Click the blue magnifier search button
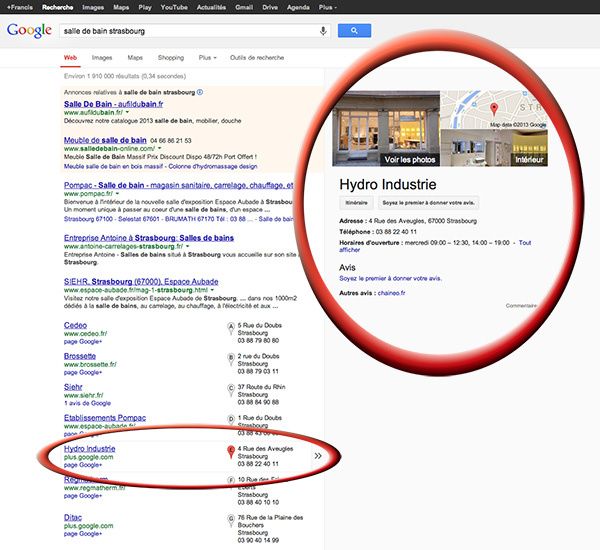Screen dimensions: 600x550 [x=354, y=31]
